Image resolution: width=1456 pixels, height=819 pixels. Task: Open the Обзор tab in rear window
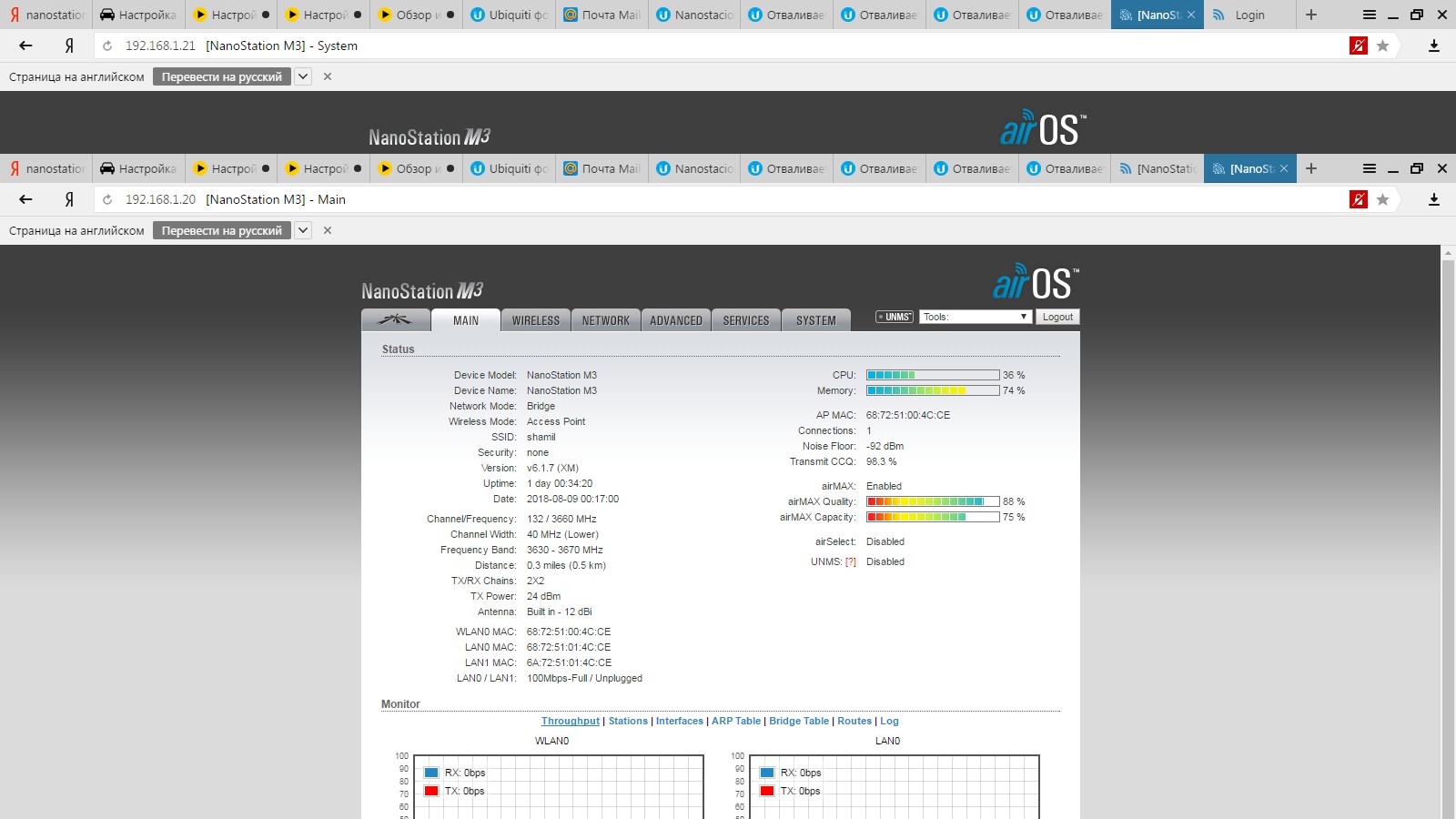coord(416,15)
